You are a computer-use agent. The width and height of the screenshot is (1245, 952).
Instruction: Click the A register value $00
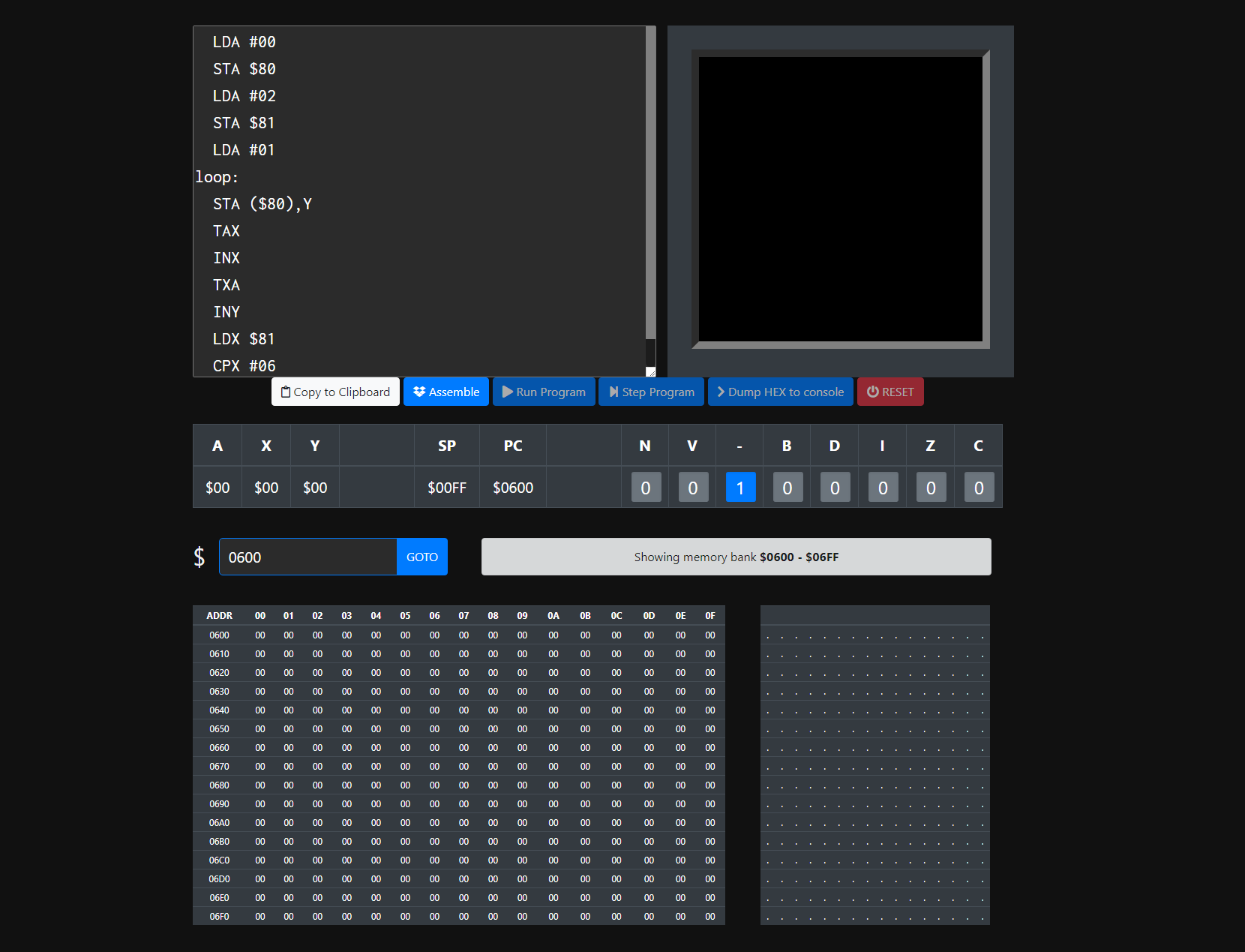click(x=217, y=488)
